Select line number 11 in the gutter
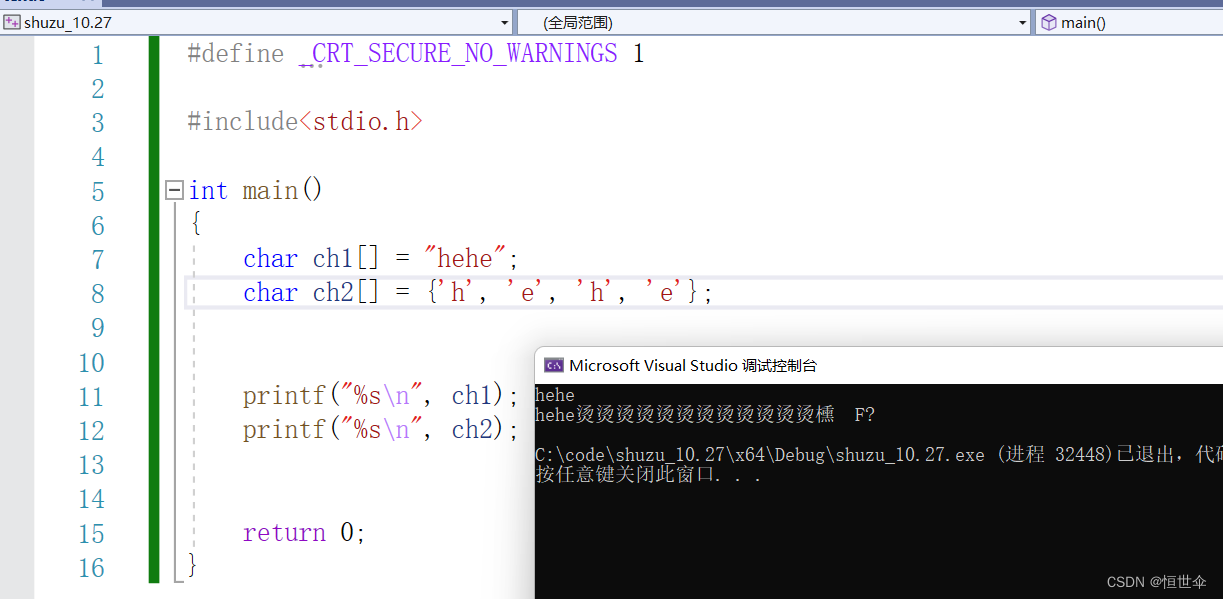The image size is (1223, 599). coord(91,397)
